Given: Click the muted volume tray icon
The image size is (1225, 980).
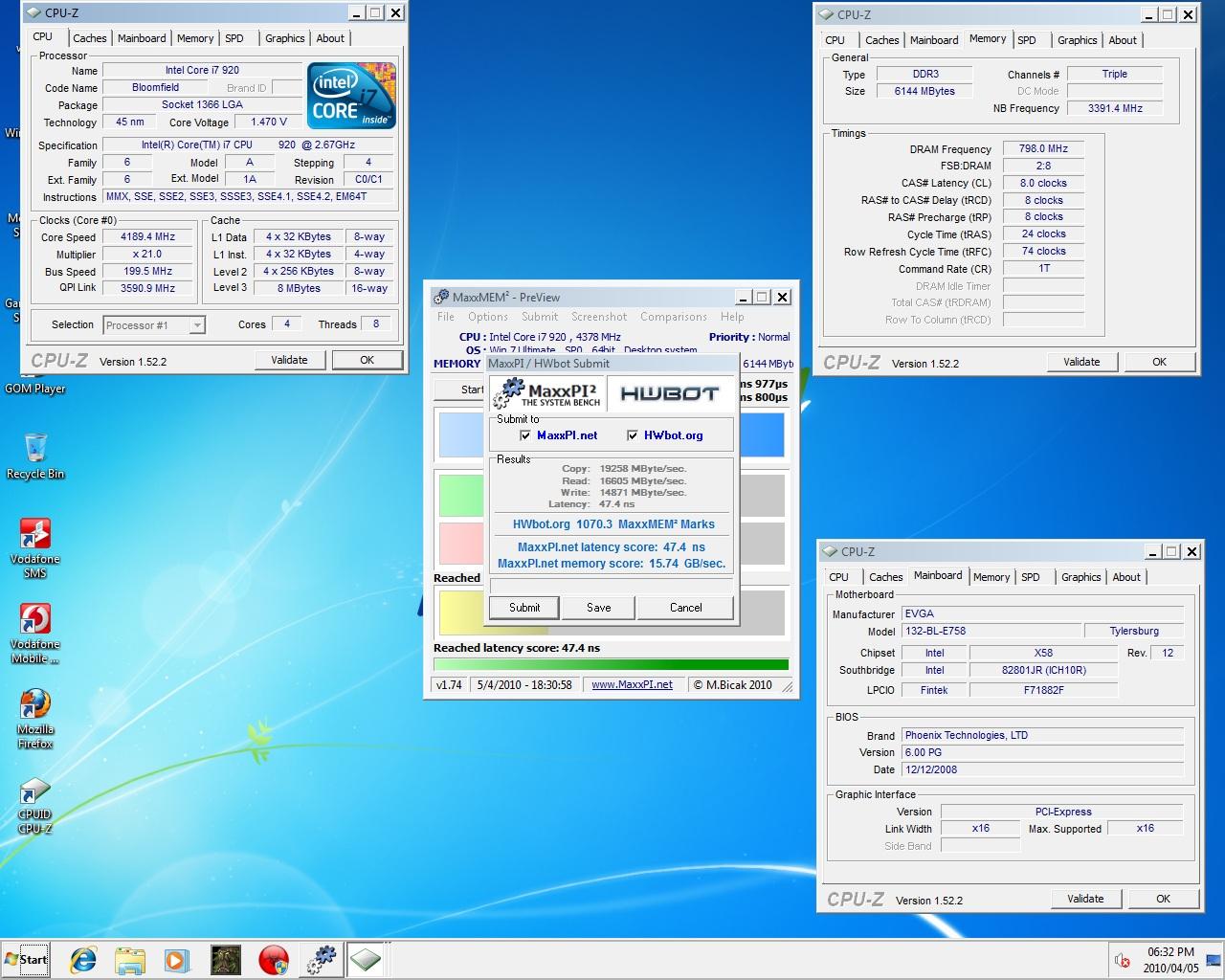Looking at the screenshot, I should point(1122,960).
